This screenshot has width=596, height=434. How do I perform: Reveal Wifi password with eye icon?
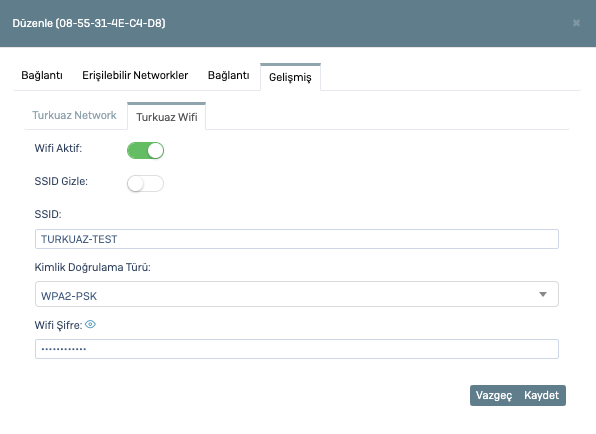[90, 325]
